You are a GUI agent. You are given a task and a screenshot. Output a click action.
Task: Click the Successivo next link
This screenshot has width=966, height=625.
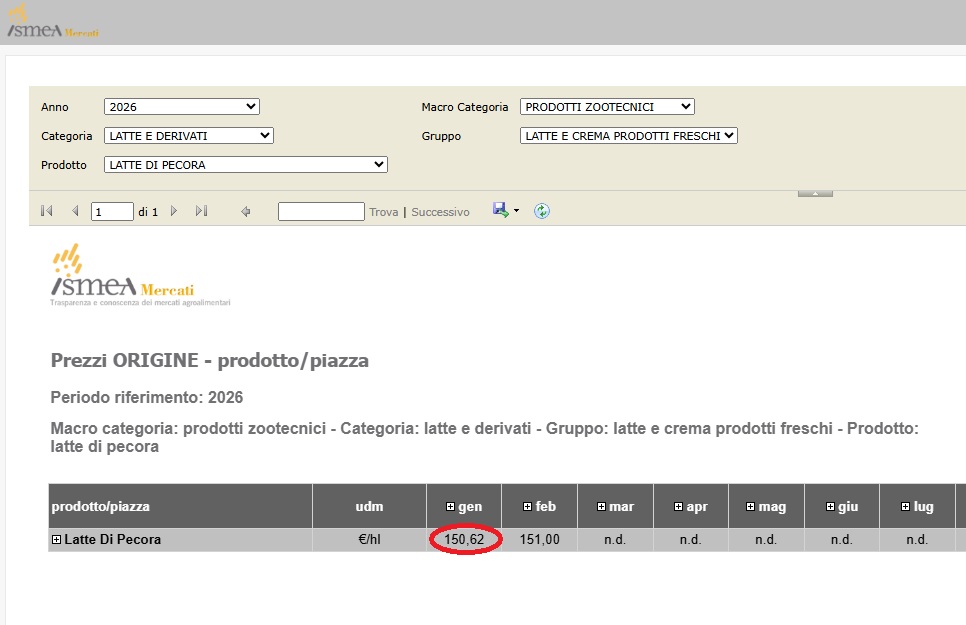point(440,212)
